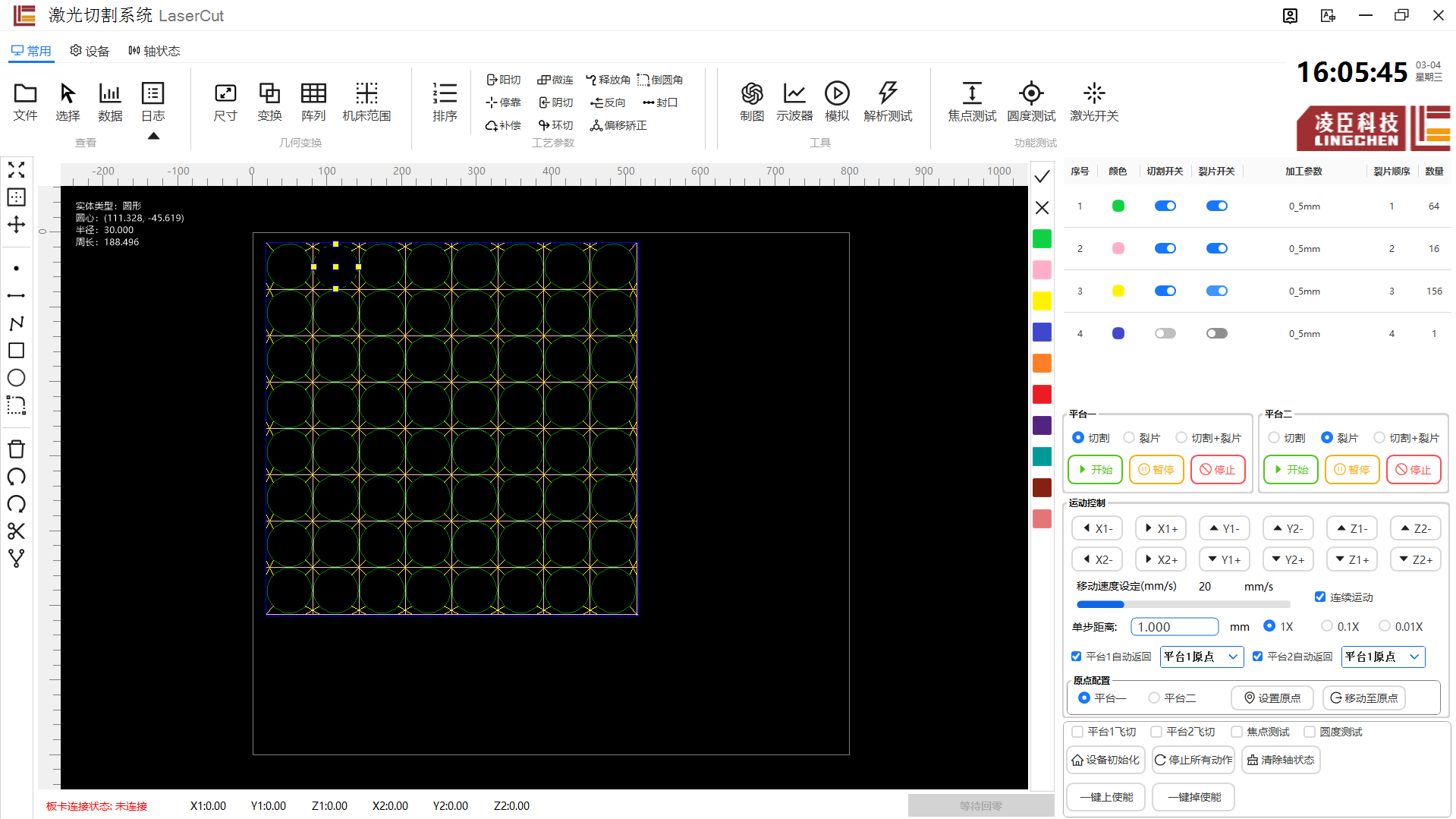
Task: Open the 文件 file tool
Action: point(25,102)
